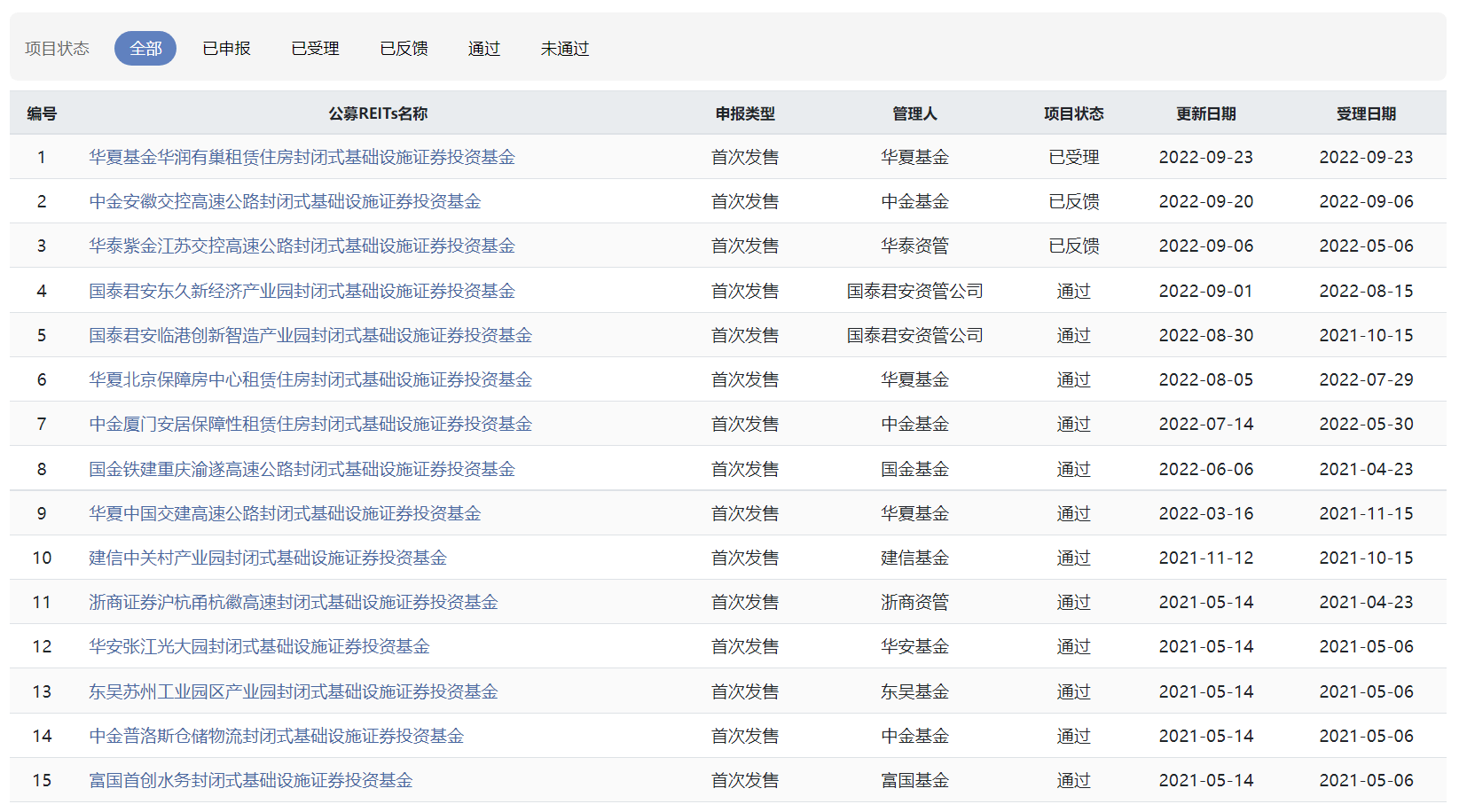The height and width of the screenshot is (812, 1459).
Task: Filter projects by 未通过 status
Action: click(565, 49)
